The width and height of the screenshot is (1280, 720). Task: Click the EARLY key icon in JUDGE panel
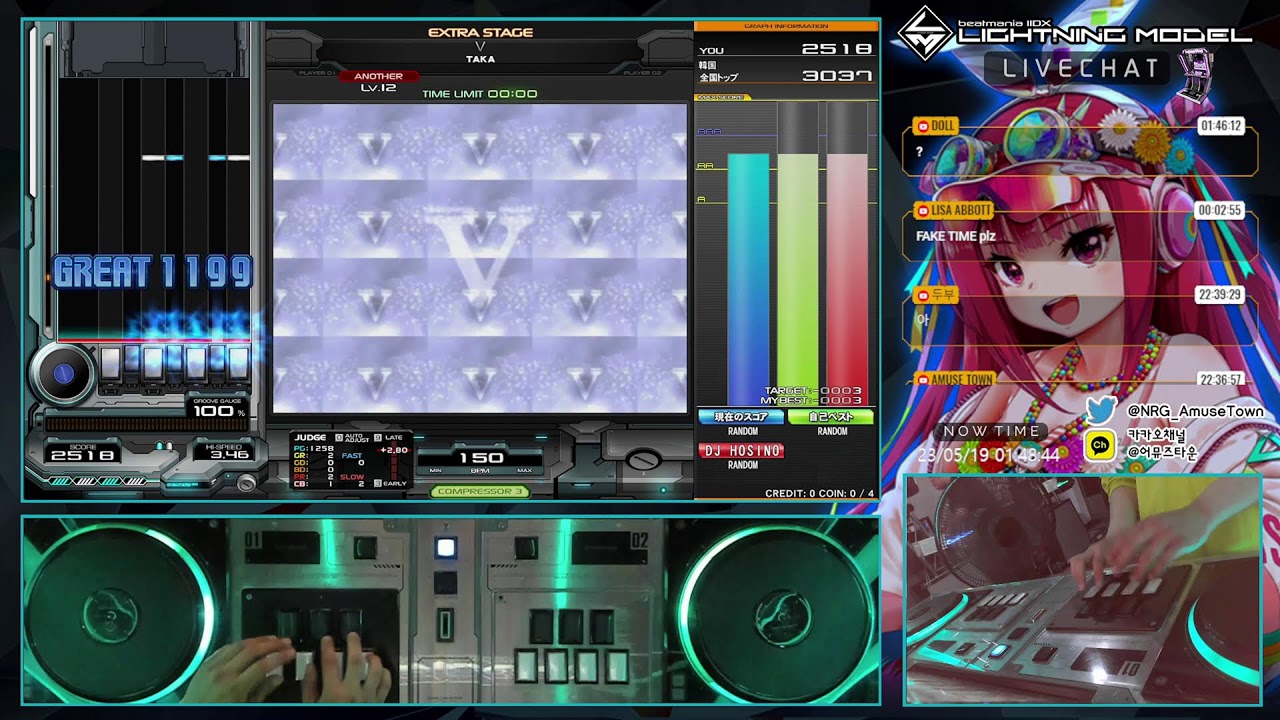(378, 484)
